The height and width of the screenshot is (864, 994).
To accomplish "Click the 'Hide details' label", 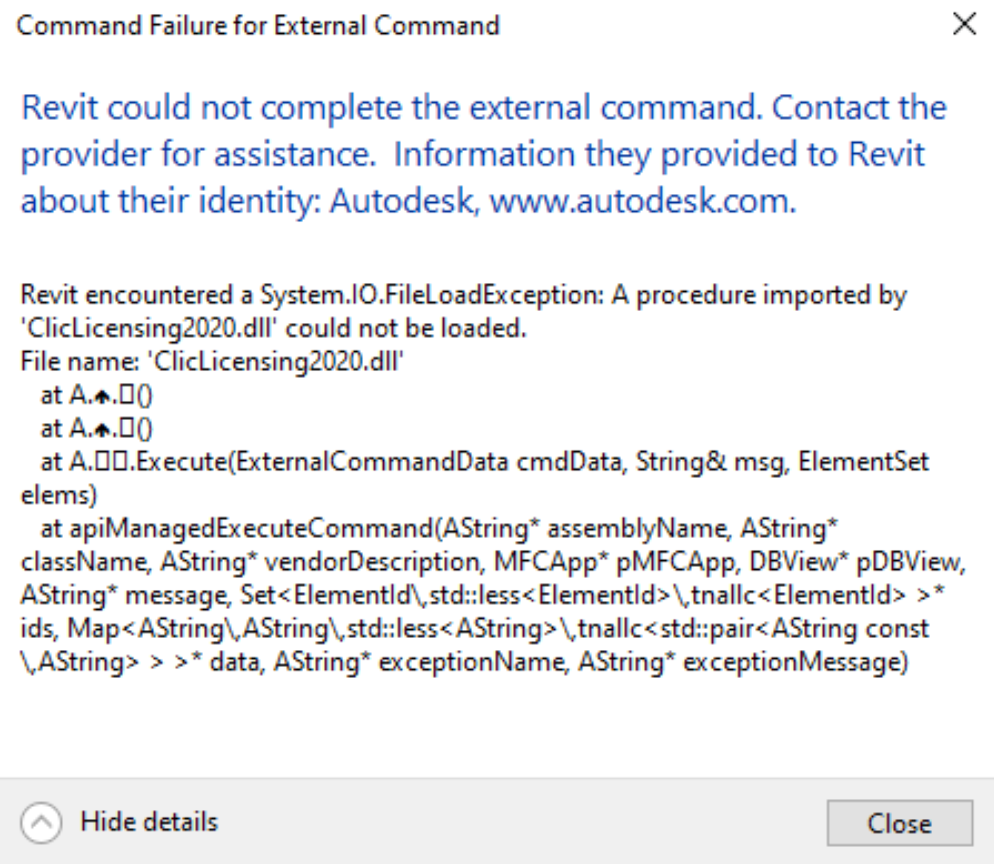I will coord(149,823).
